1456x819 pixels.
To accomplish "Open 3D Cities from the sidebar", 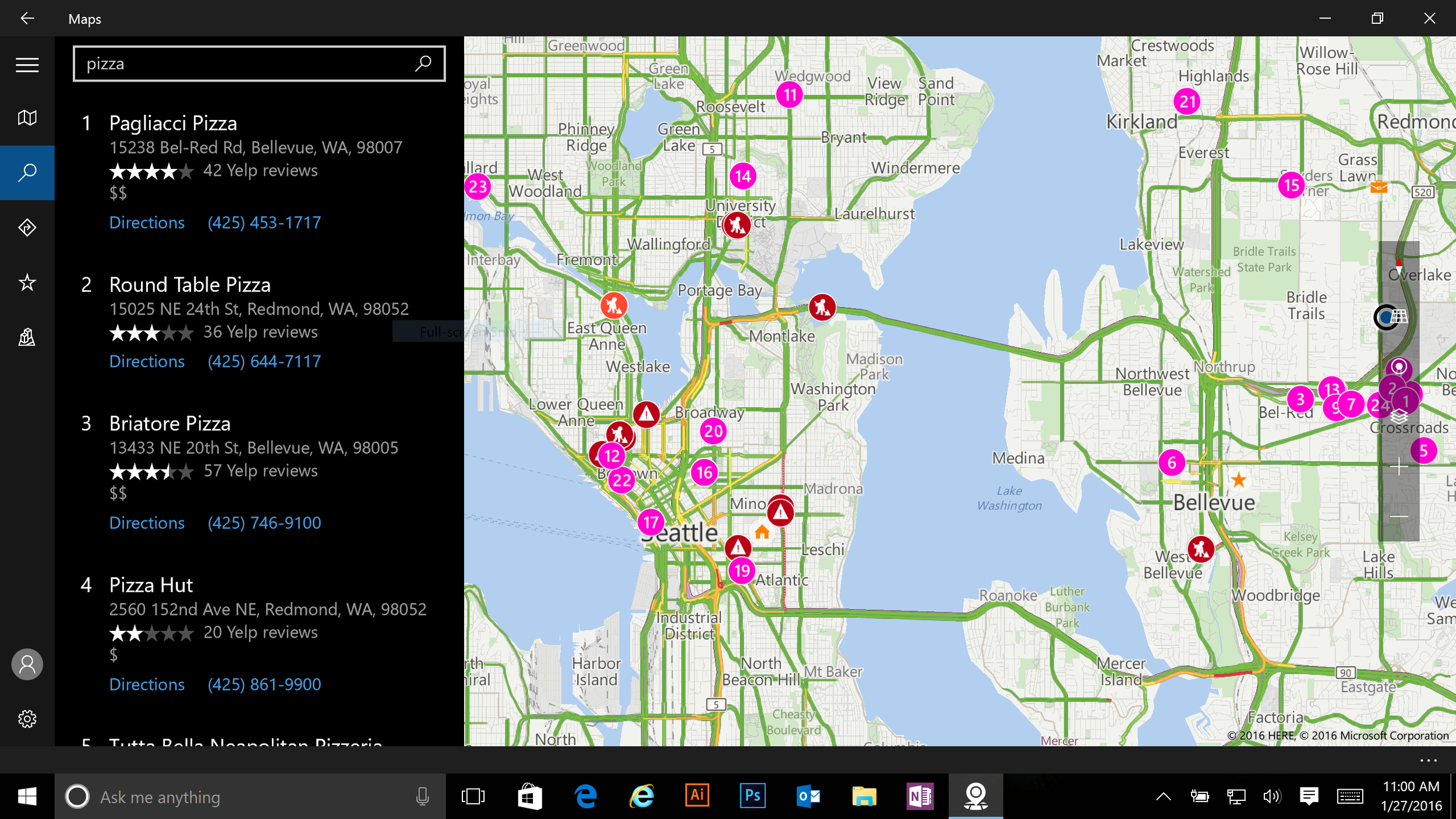I will (27, 337).
